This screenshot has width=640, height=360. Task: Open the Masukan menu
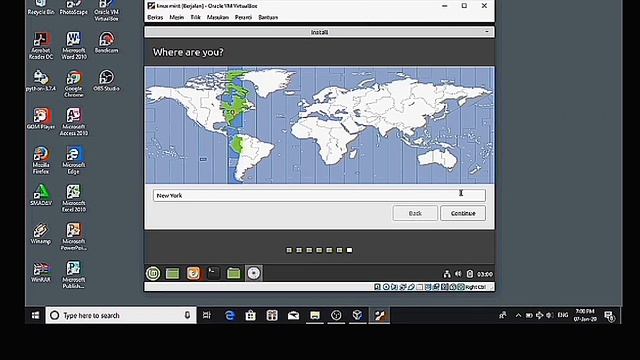218,18
